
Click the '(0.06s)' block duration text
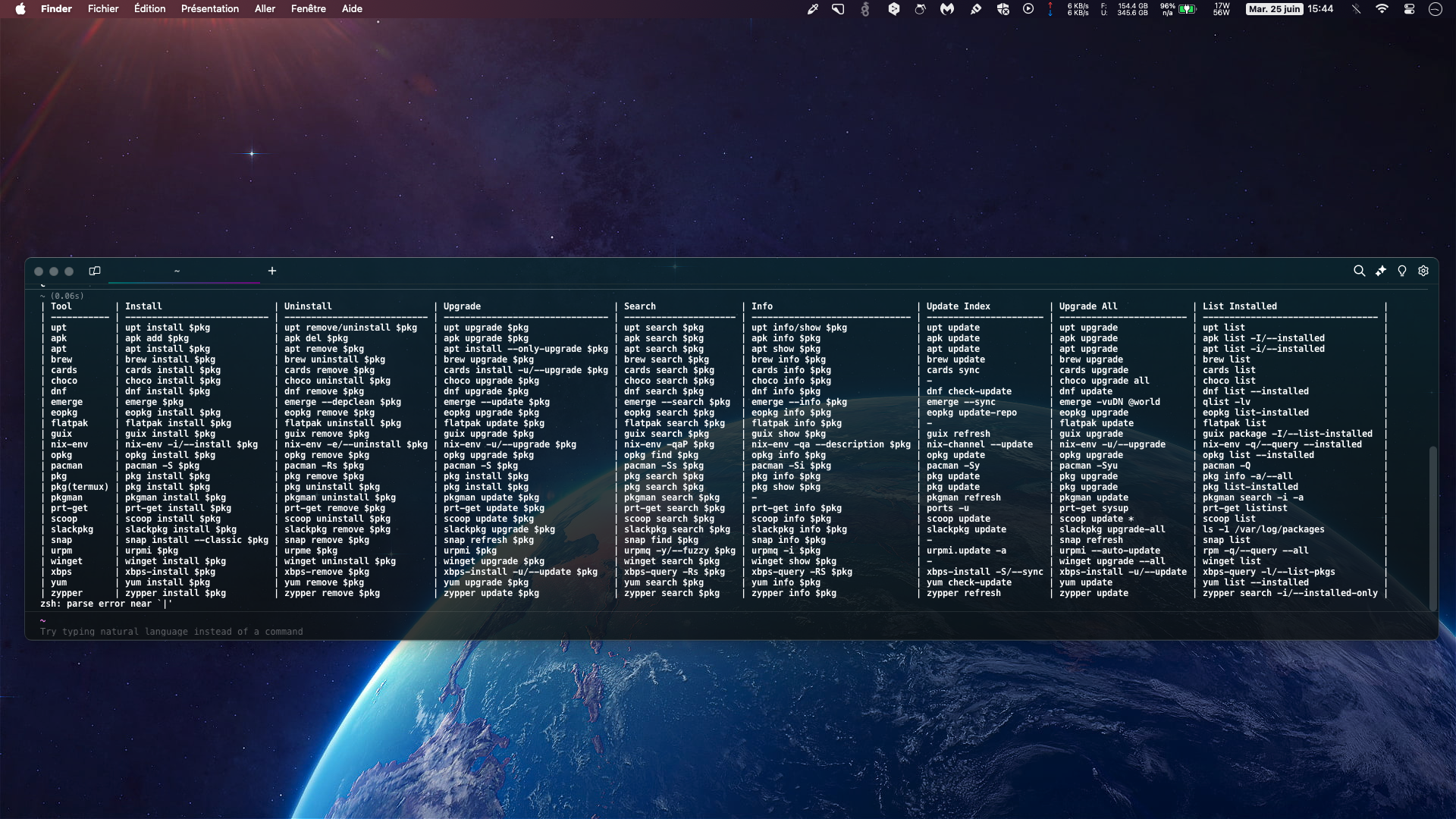pyautogui.click(x=67, y=296)
